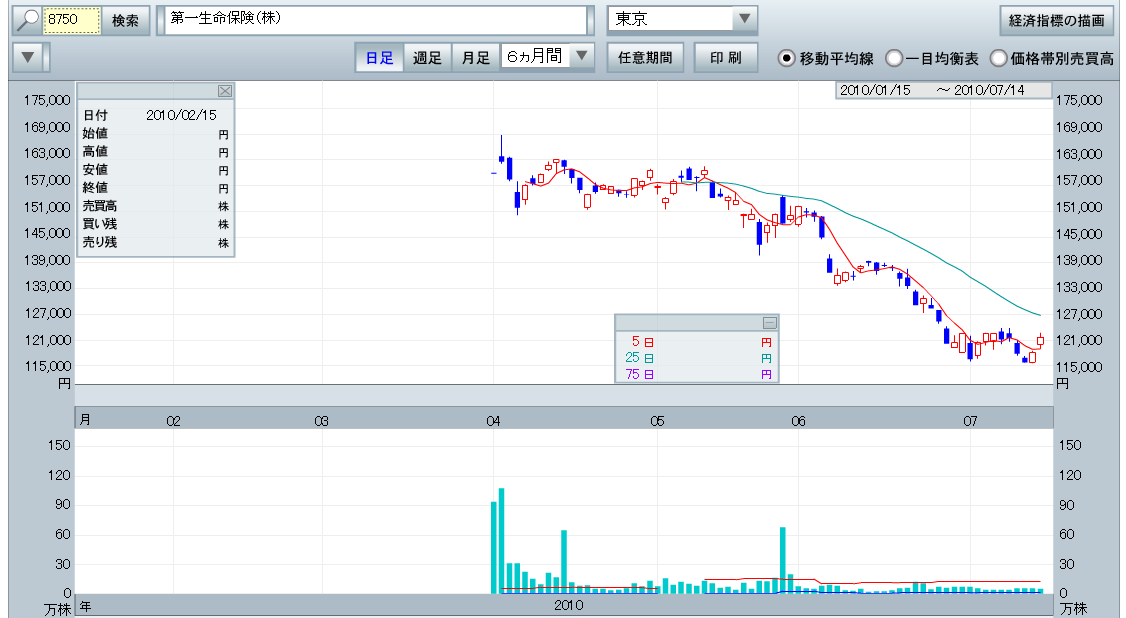Click the 印刷 print button
This screenshot has height=618, width=1126.
pyautogui.click(x=725, y=58)
